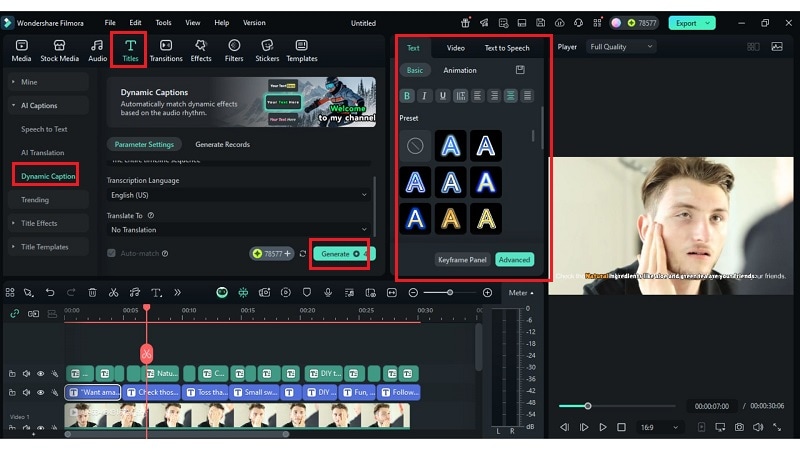
Task: Open the Titles library
Action: click(x=130, y=51)
